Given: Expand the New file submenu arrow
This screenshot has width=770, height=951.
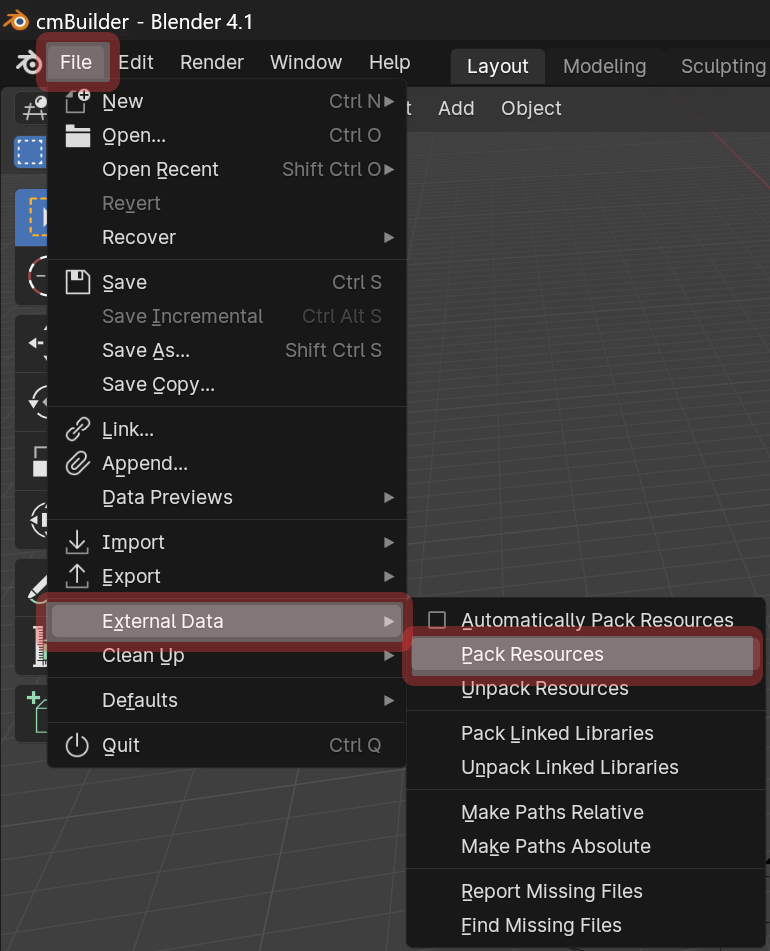Looking at the screenshot, I should click(x=389, y=101).
